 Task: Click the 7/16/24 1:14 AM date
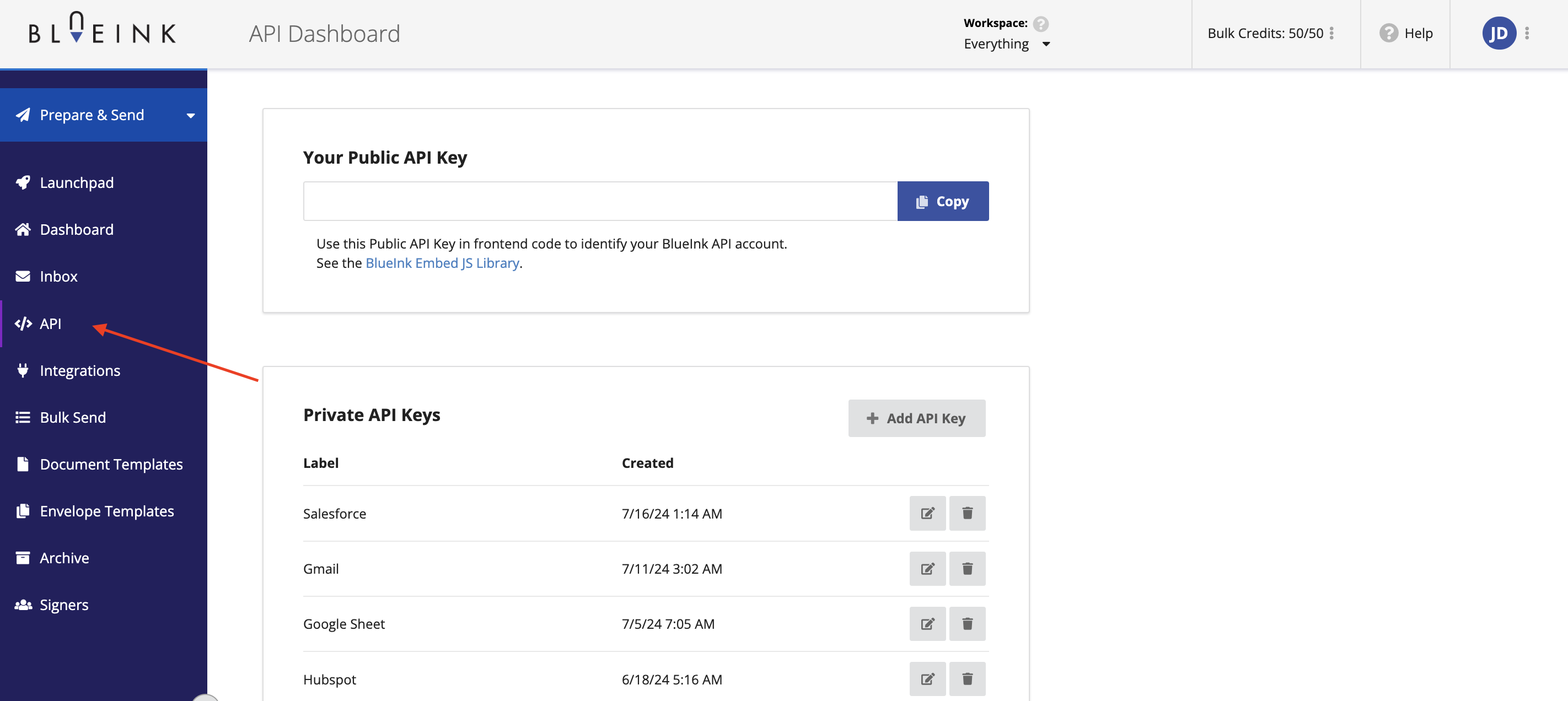pos(672,514)
